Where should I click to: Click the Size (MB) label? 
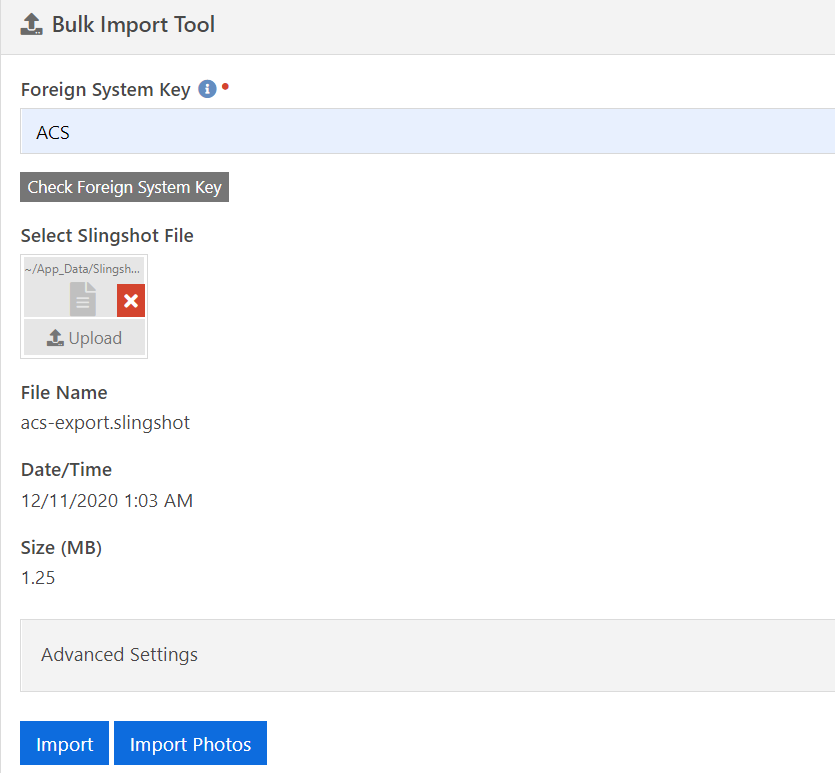(x=61, y=547)
